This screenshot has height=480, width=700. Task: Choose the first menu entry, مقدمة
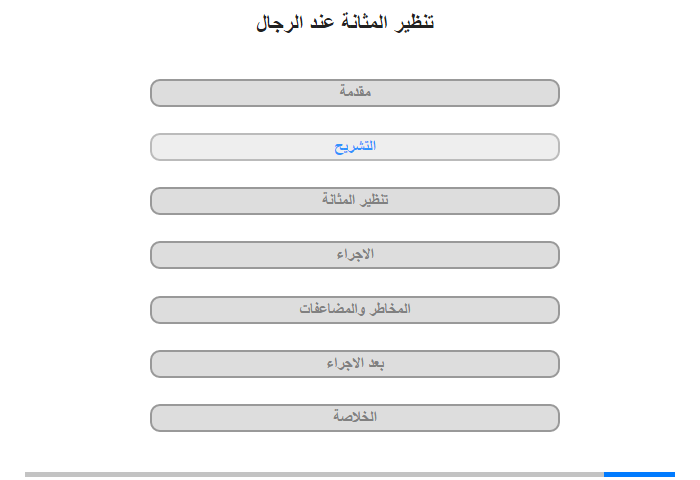click(354, 93)
